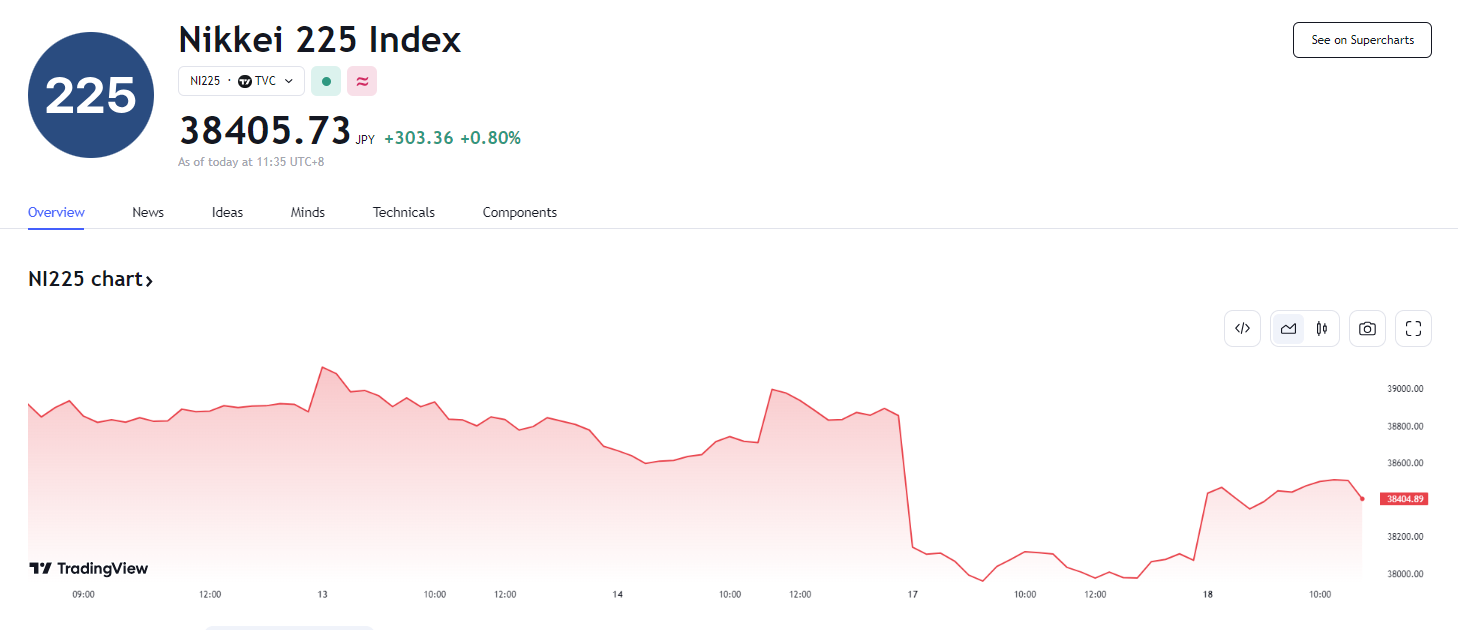Image resolution: width=1458 pixels, height=630 pixels.
Task: Click the TVC exchange logo icon
Action: [x=245, y=81]
